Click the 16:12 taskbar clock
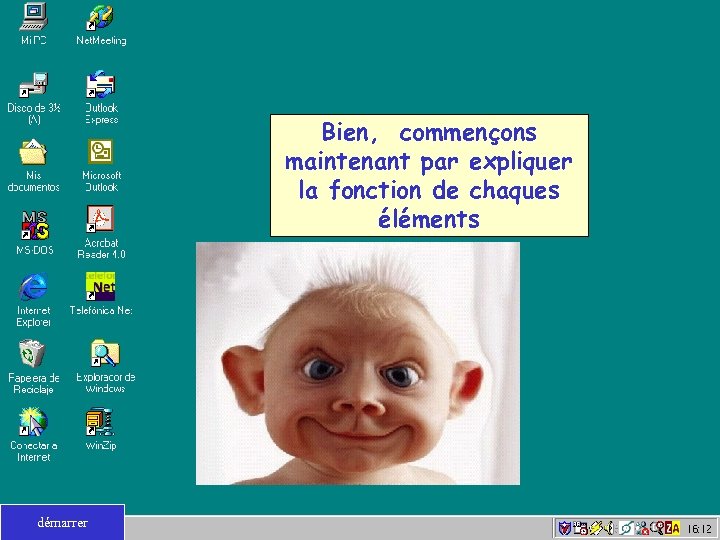Image resolution: width=720 pixels, height=540 pixels. pos(699,529)
